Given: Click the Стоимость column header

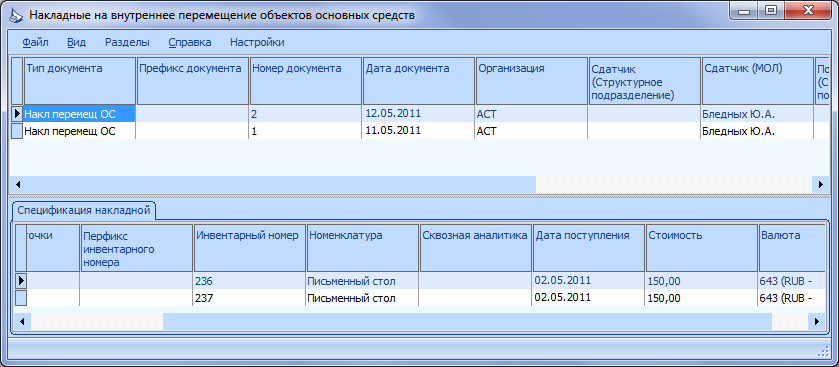Looking at the screenshot, I should tap(701, 248).
